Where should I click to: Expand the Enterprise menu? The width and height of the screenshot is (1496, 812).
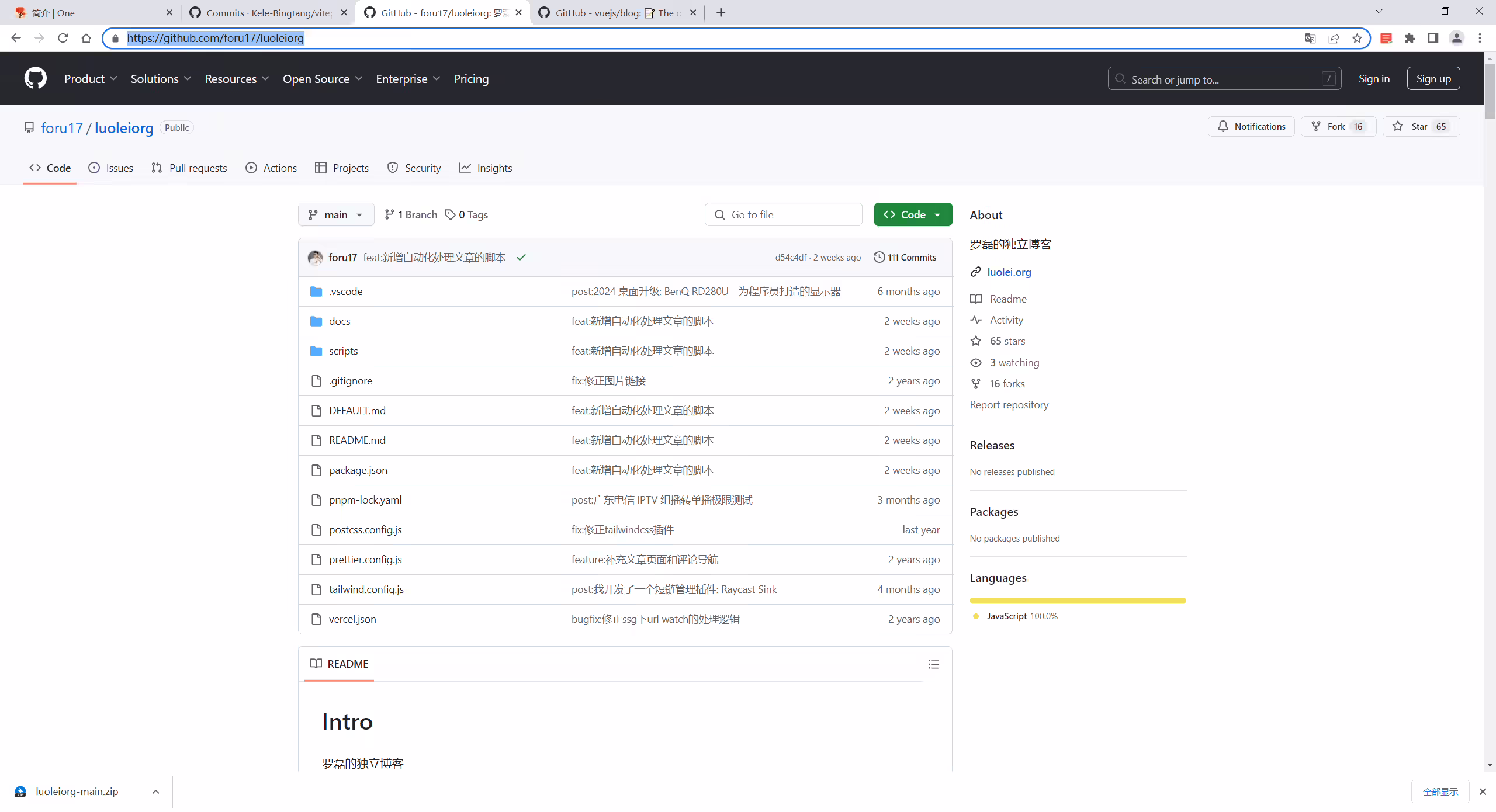408,78
